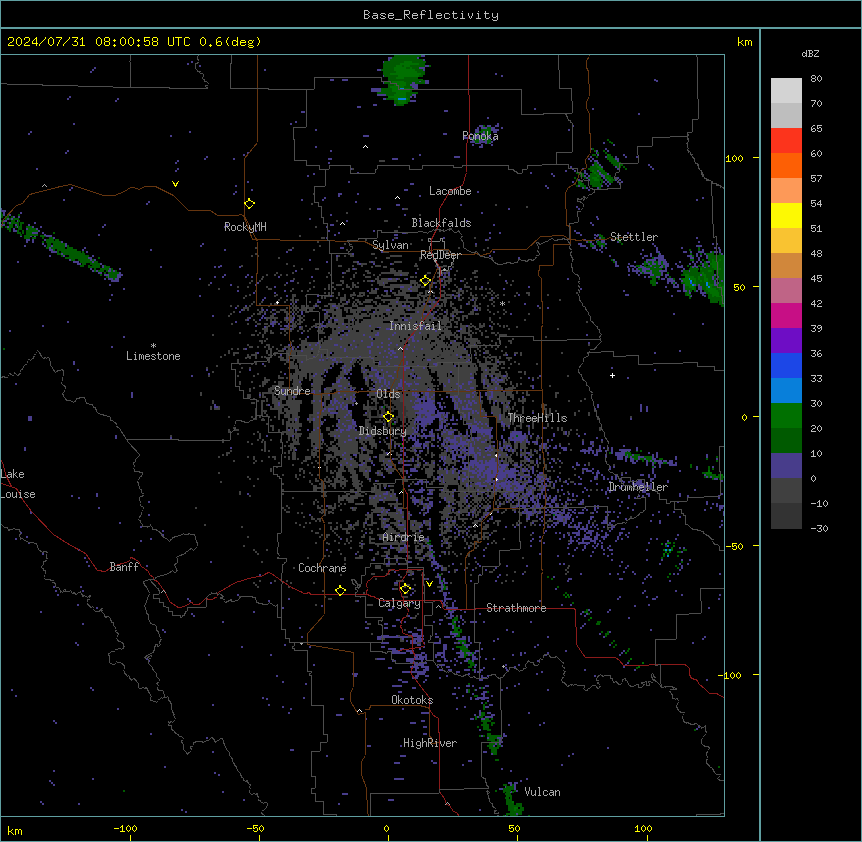Click the green radar echo near Vulcan

(512, 799)
